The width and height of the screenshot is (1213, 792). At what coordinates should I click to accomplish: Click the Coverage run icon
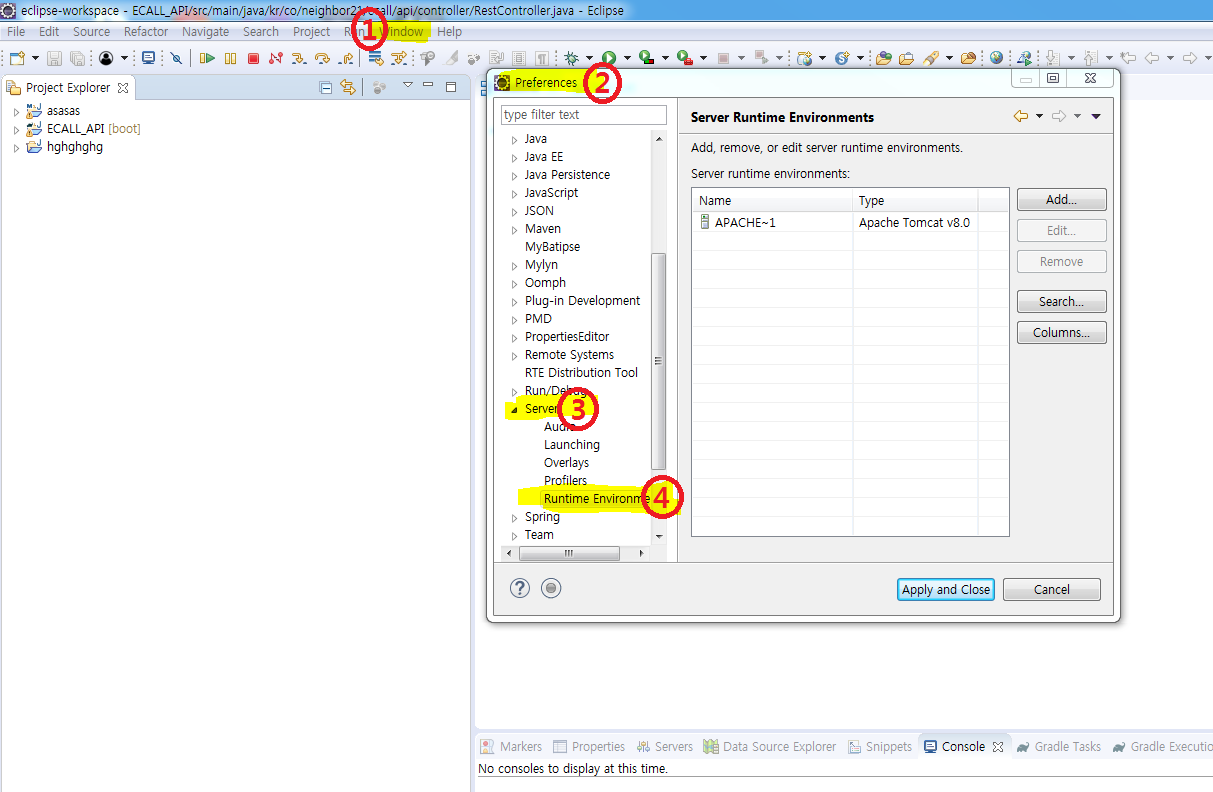pyautogui.click(x=646, y=58)
